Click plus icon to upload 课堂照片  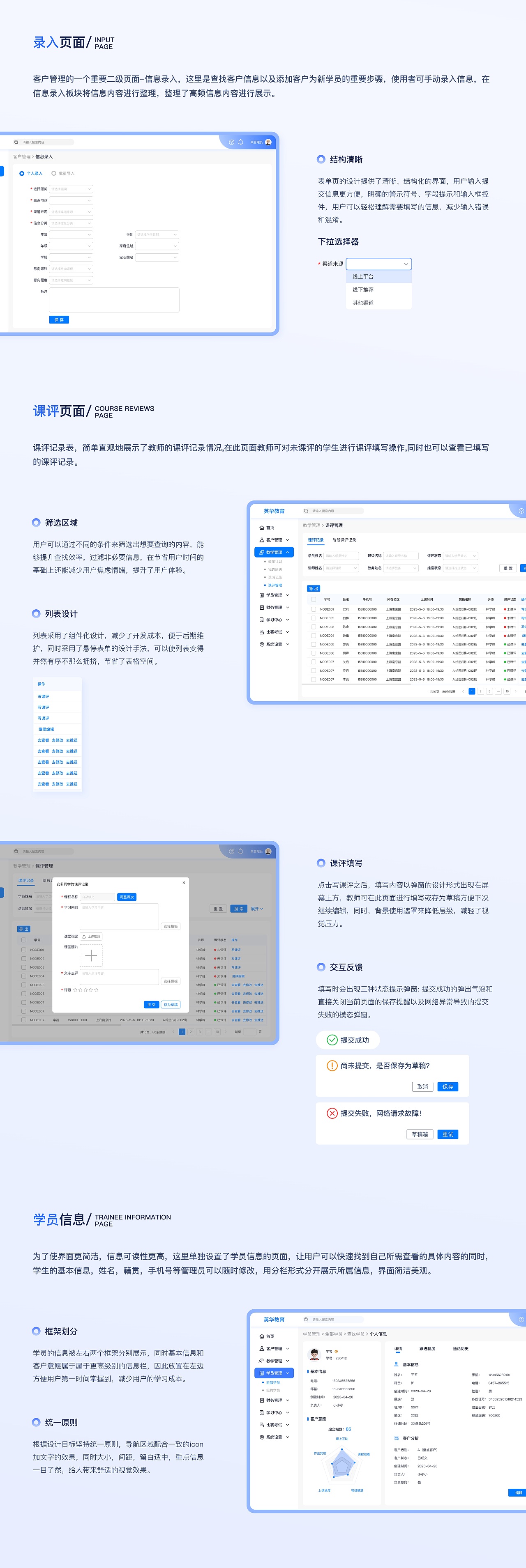[x=91, y=956]
